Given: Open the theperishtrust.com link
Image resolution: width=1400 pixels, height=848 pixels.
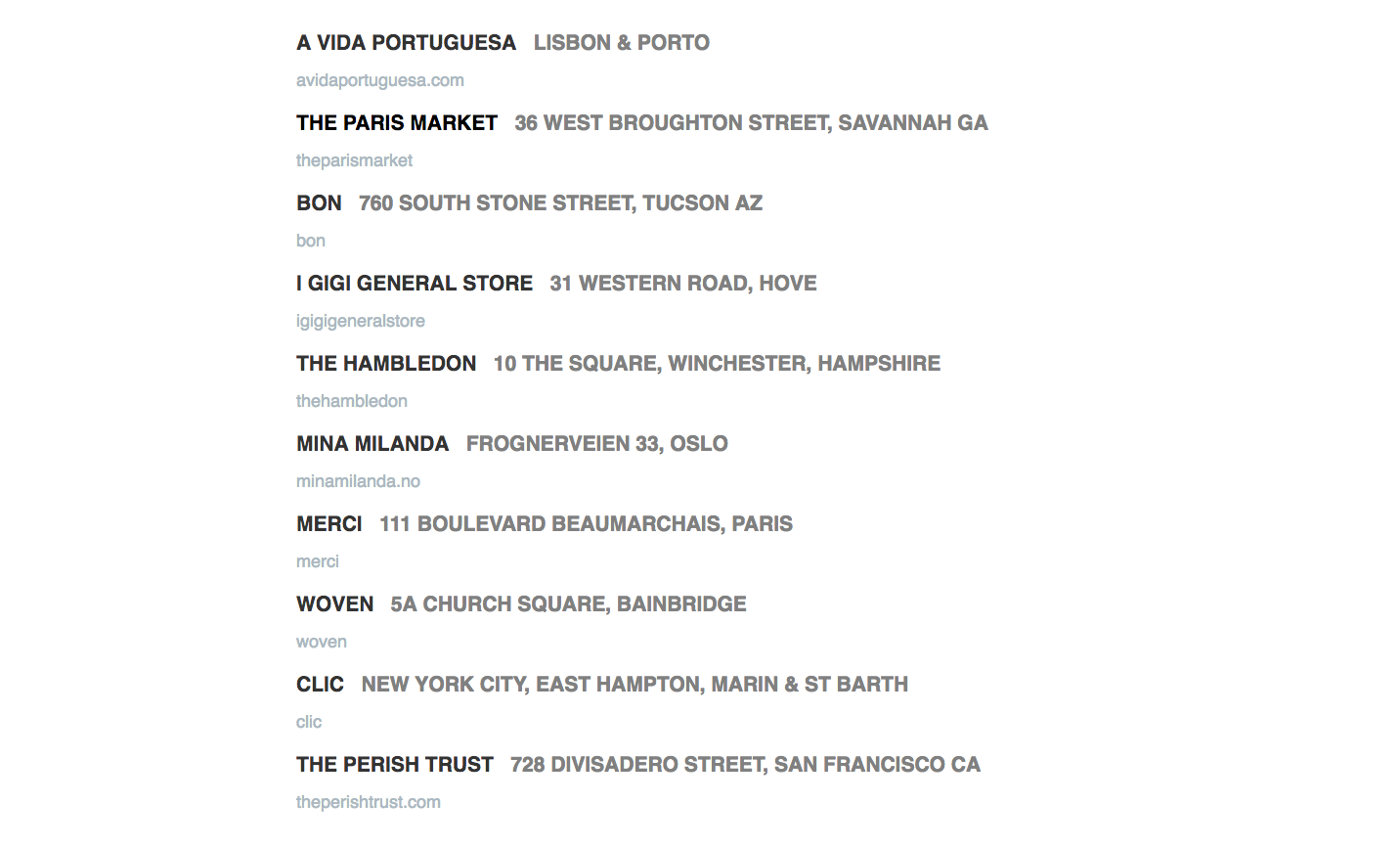Looking at the screenshot, I should (x=369, y=802).
